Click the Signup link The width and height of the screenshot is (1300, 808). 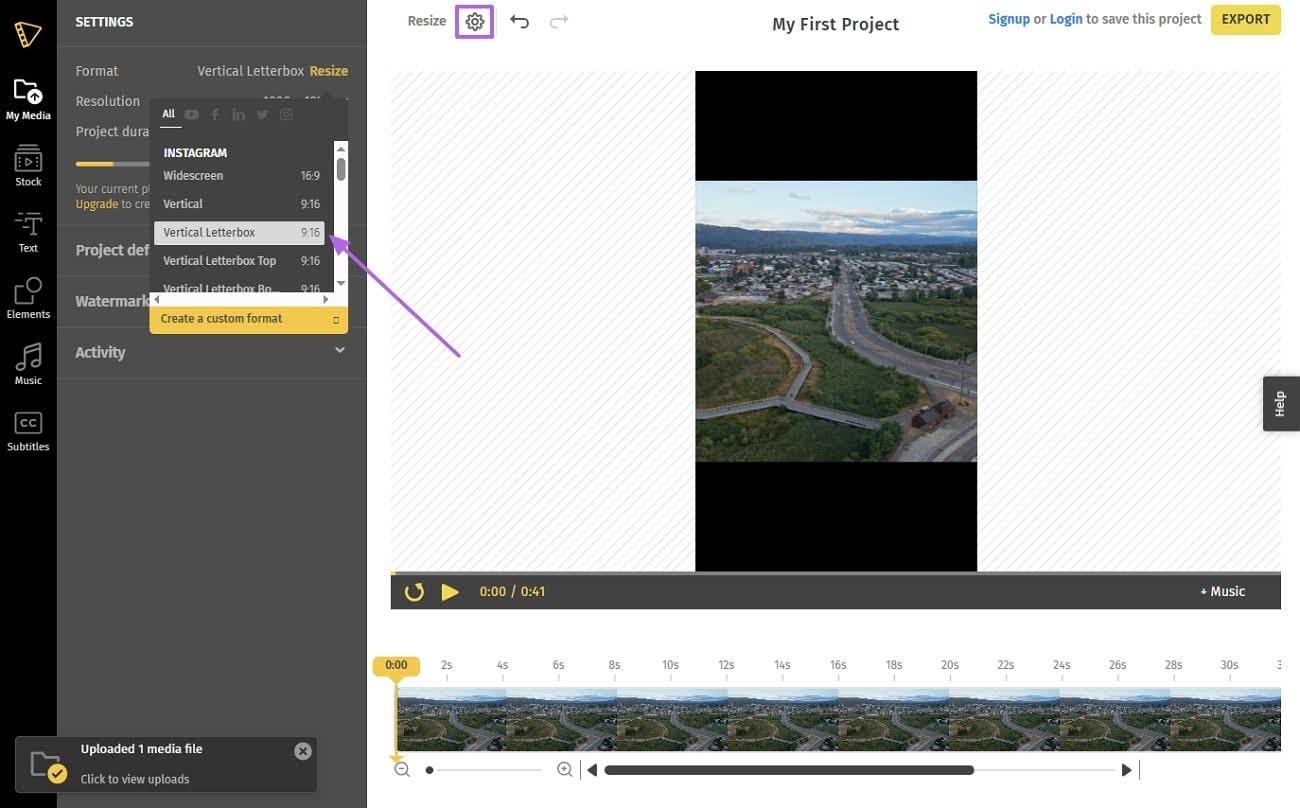(1009, 19)
